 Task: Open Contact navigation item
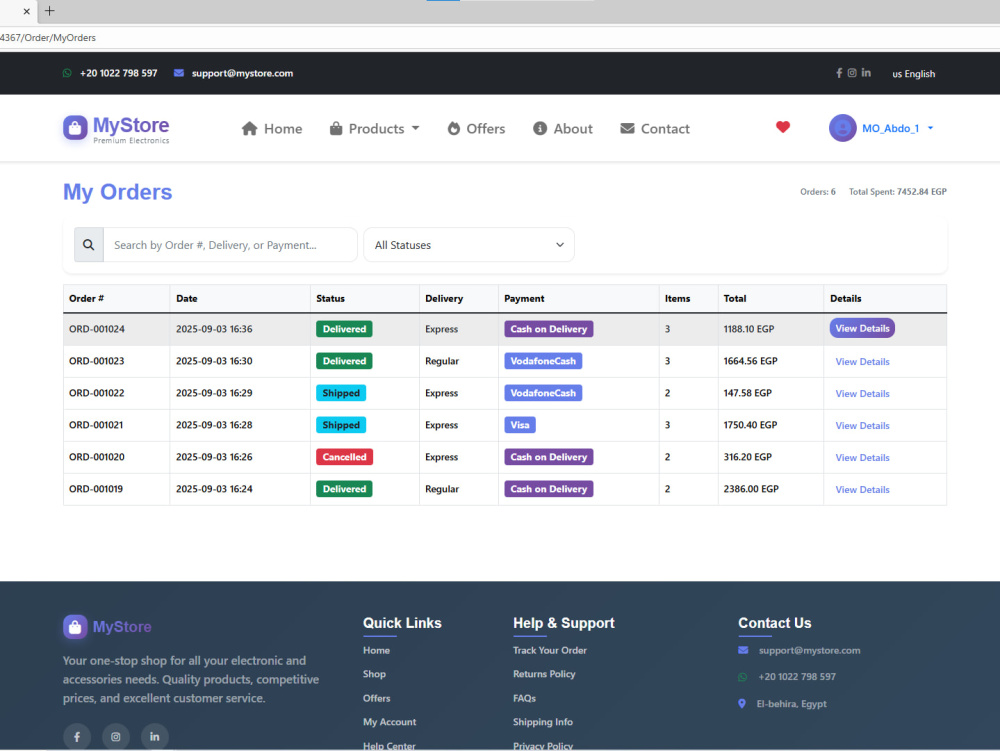tap(655, 129)
